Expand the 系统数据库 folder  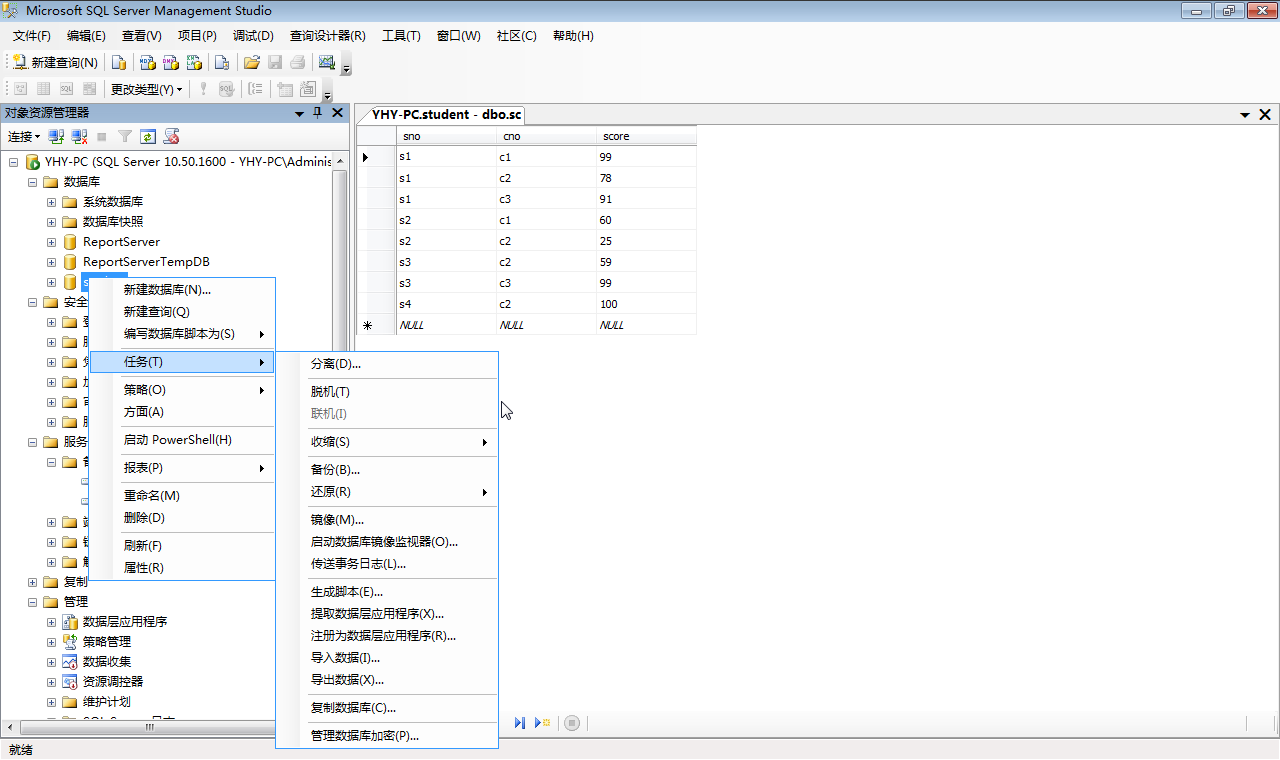[x=52, y=202]
